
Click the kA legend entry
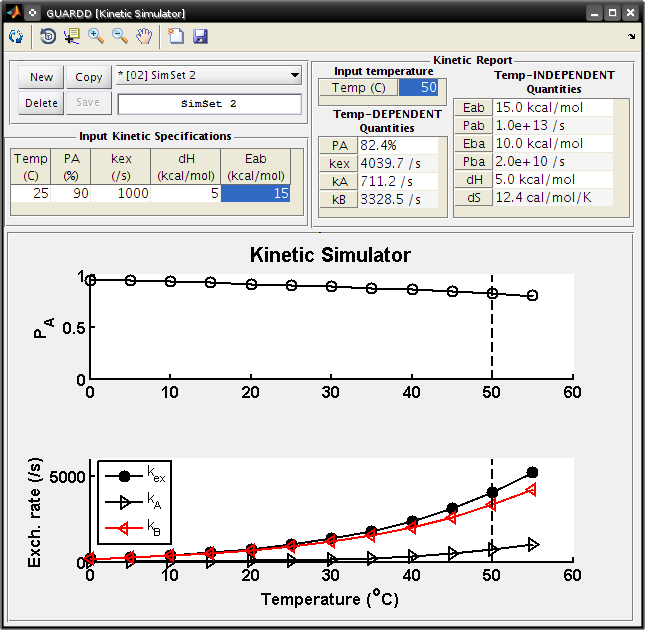[x=133, y=501]
